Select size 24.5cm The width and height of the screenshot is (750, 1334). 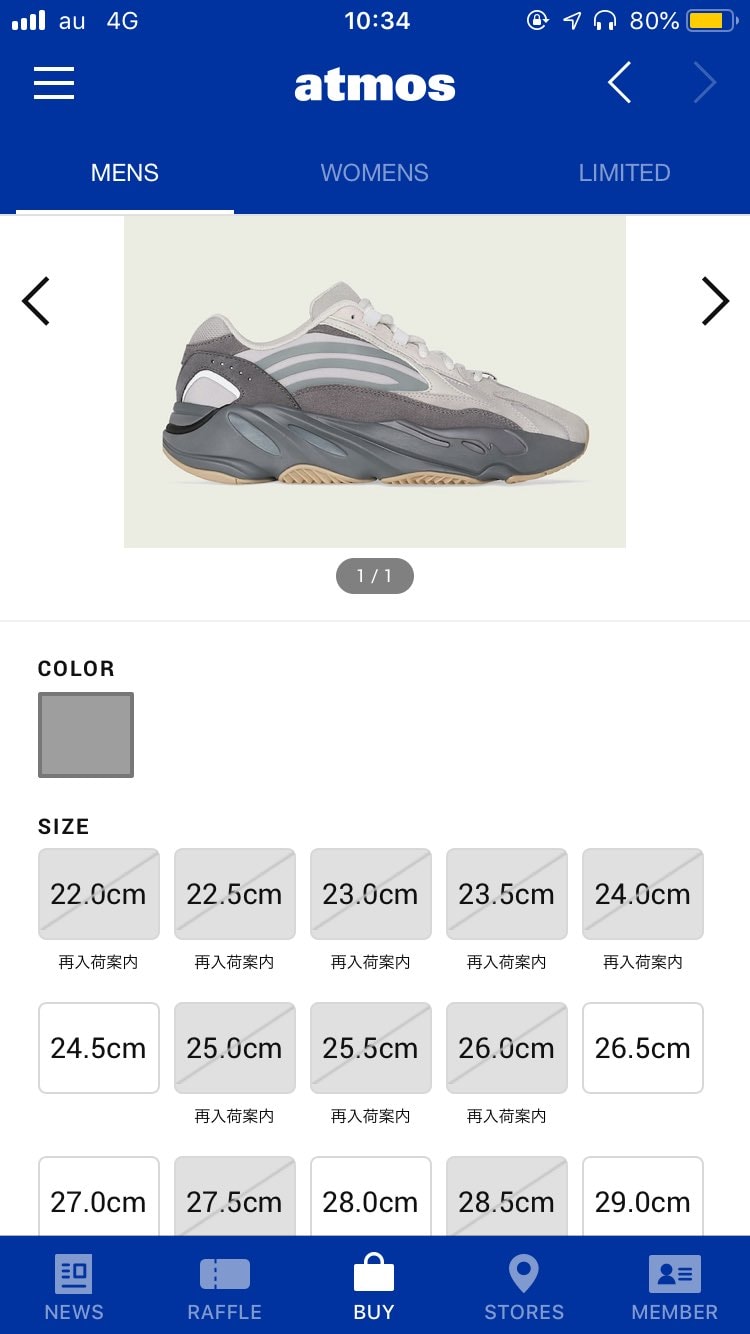(99, 1048)
